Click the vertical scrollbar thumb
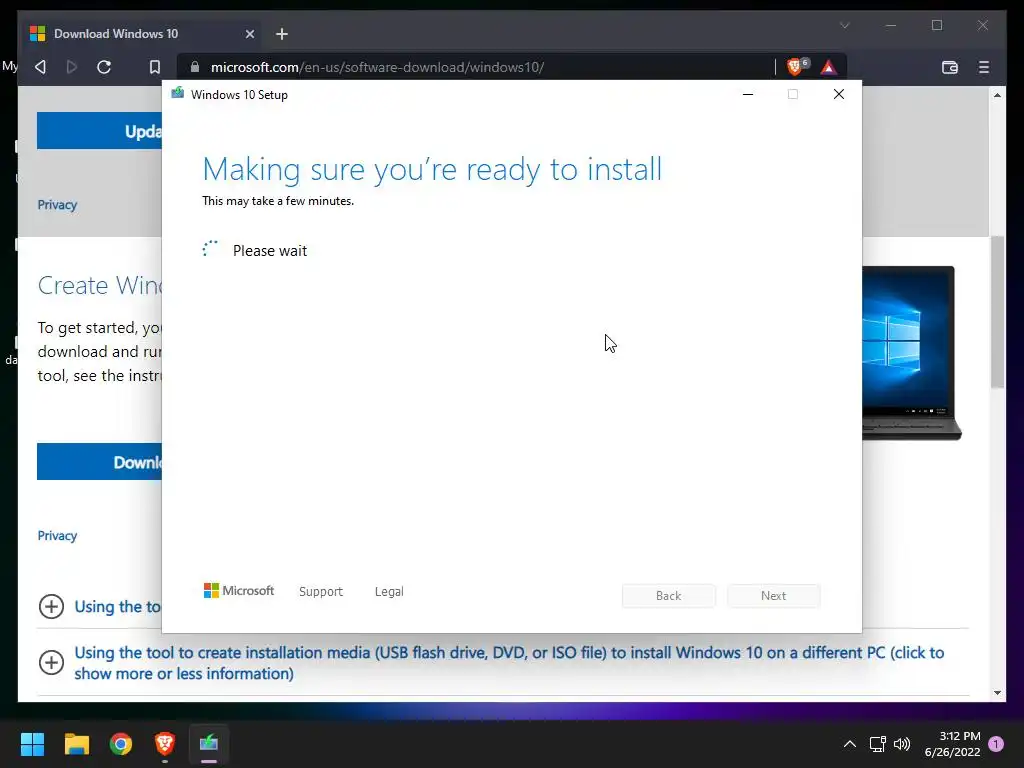 point(997,312)
